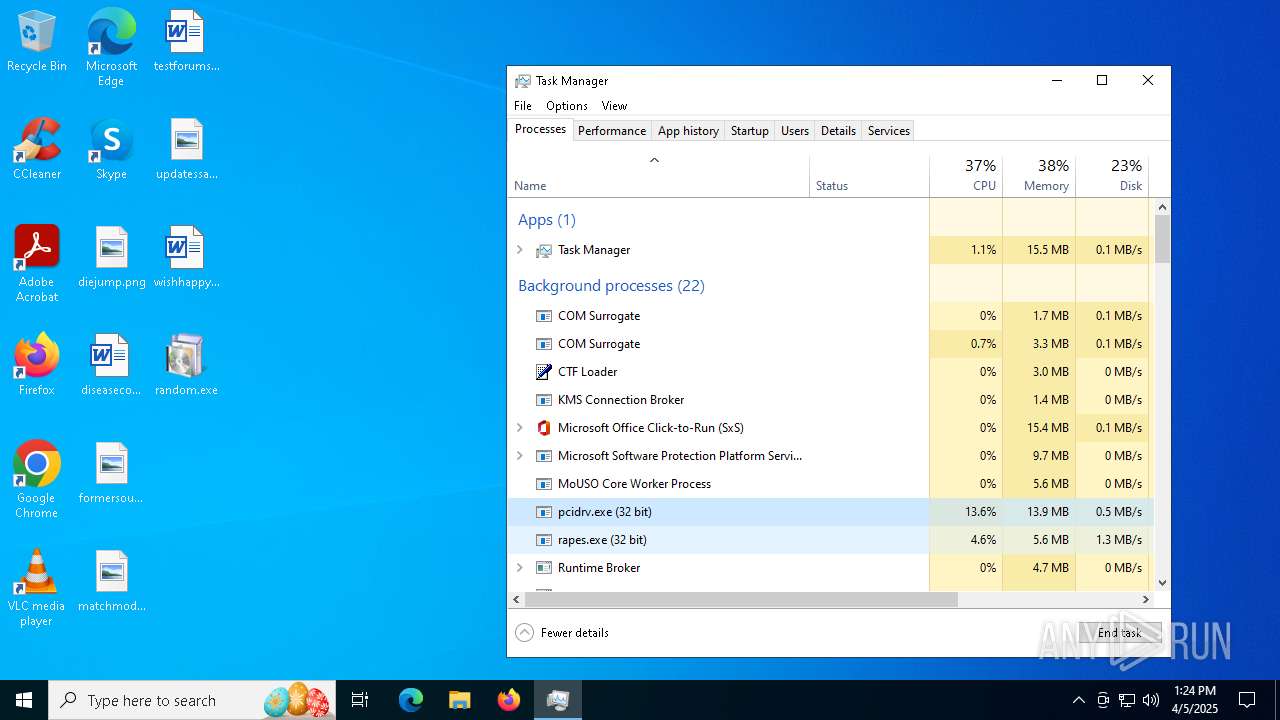Click the horizontal scrollbar thumb
The width and height of the screenshot is (1280, 720).
tap(742, 600)
